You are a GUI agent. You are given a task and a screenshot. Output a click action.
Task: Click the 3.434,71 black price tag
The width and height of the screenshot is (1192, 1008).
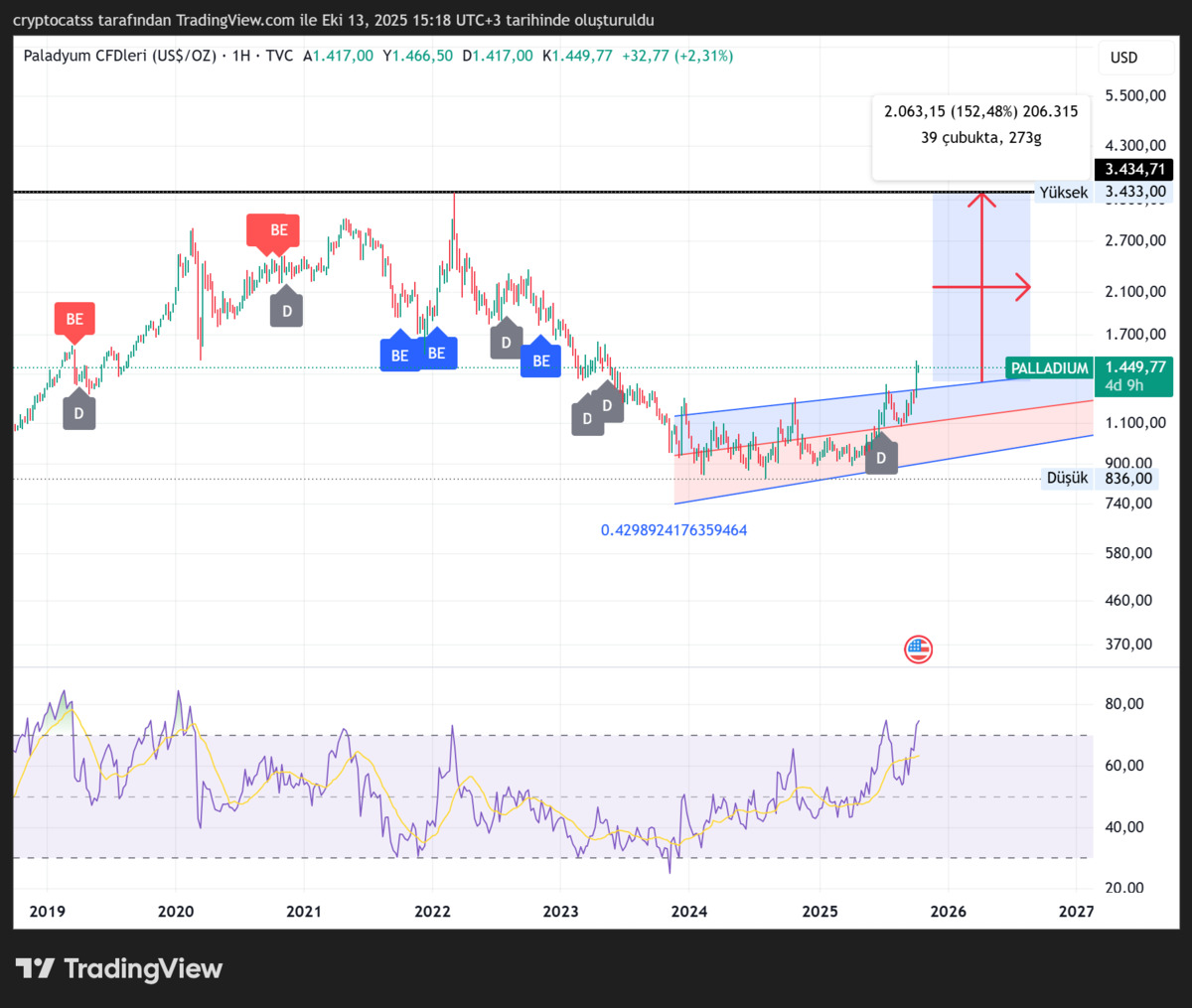(1133, 170)
